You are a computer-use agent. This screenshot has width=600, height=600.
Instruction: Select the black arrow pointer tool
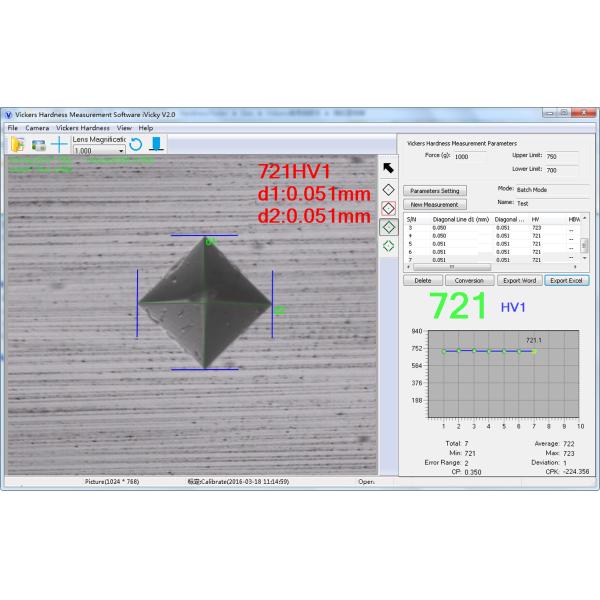tap(388, 168)
